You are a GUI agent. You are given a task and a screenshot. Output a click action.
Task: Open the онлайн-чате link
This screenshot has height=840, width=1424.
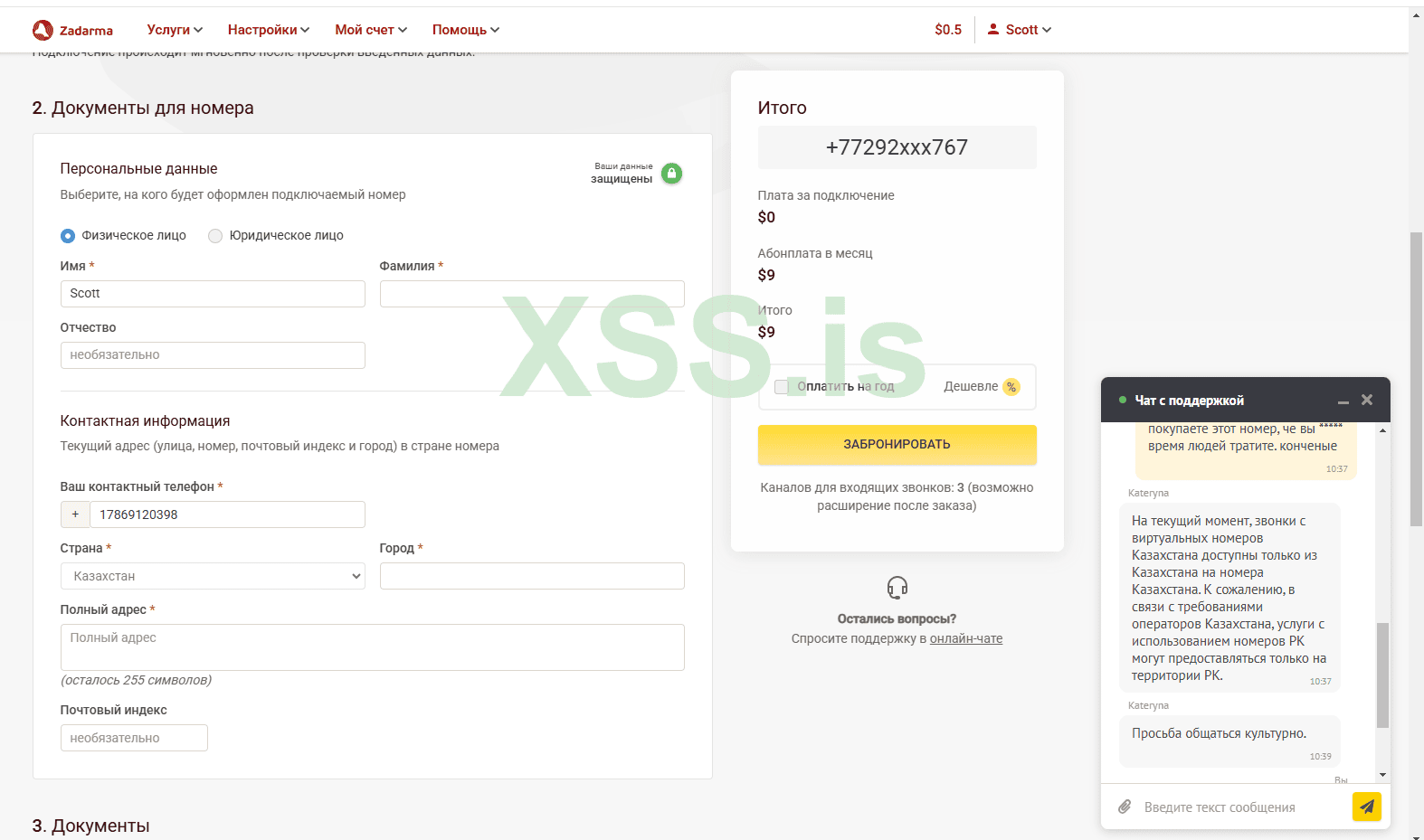tap(966, 638)
